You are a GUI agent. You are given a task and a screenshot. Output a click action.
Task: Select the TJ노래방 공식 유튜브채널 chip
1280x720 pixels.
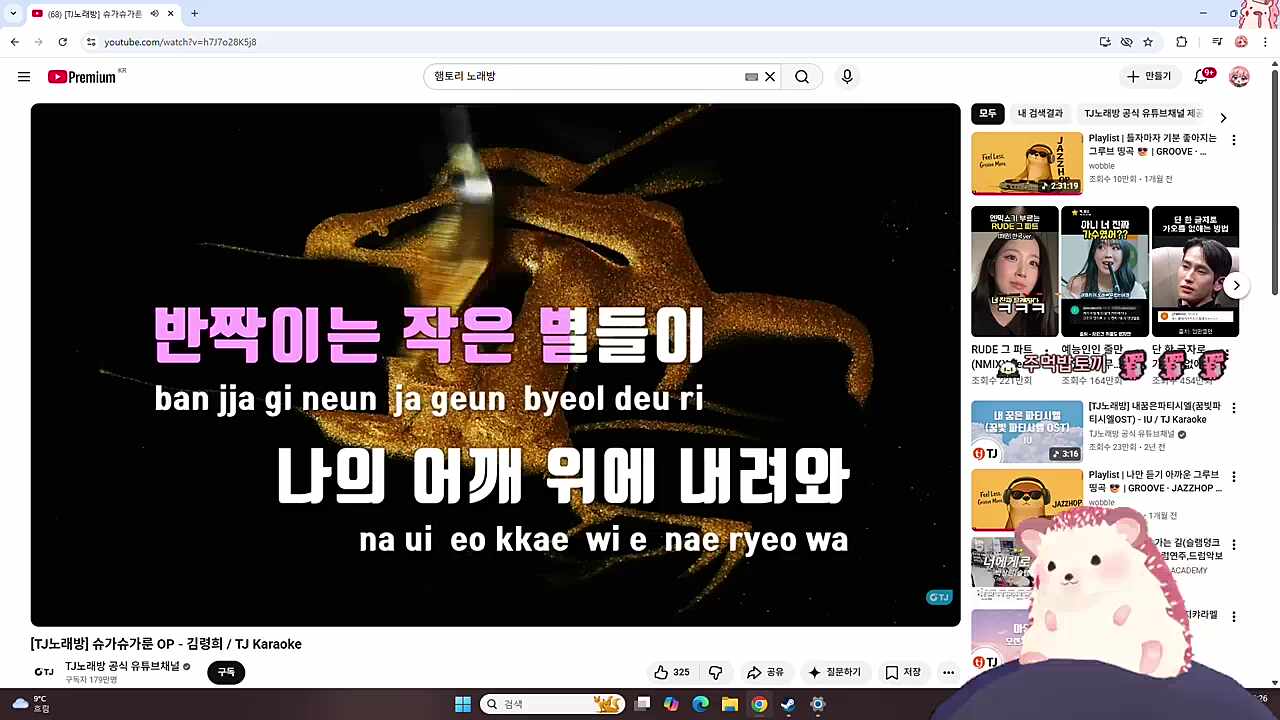point(1143,114)
